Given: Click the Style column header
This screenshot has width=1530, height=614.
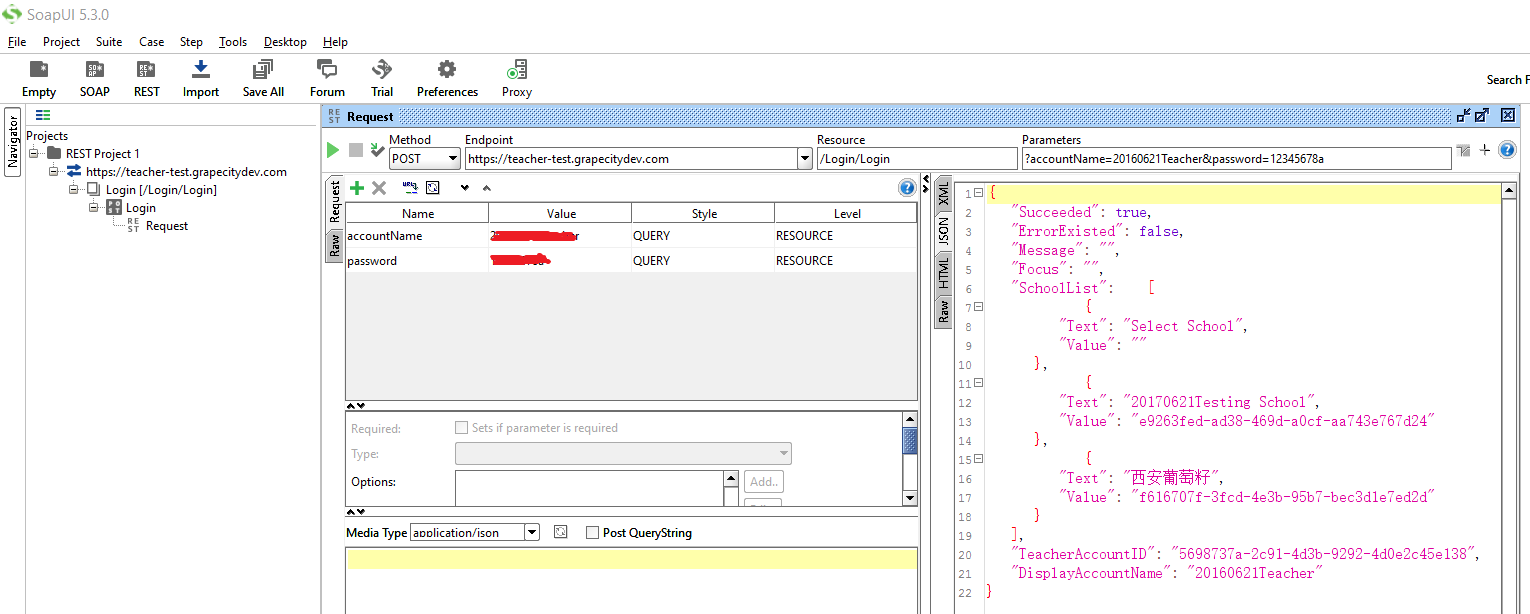Looking at the screenshot, I should point(703,213).
